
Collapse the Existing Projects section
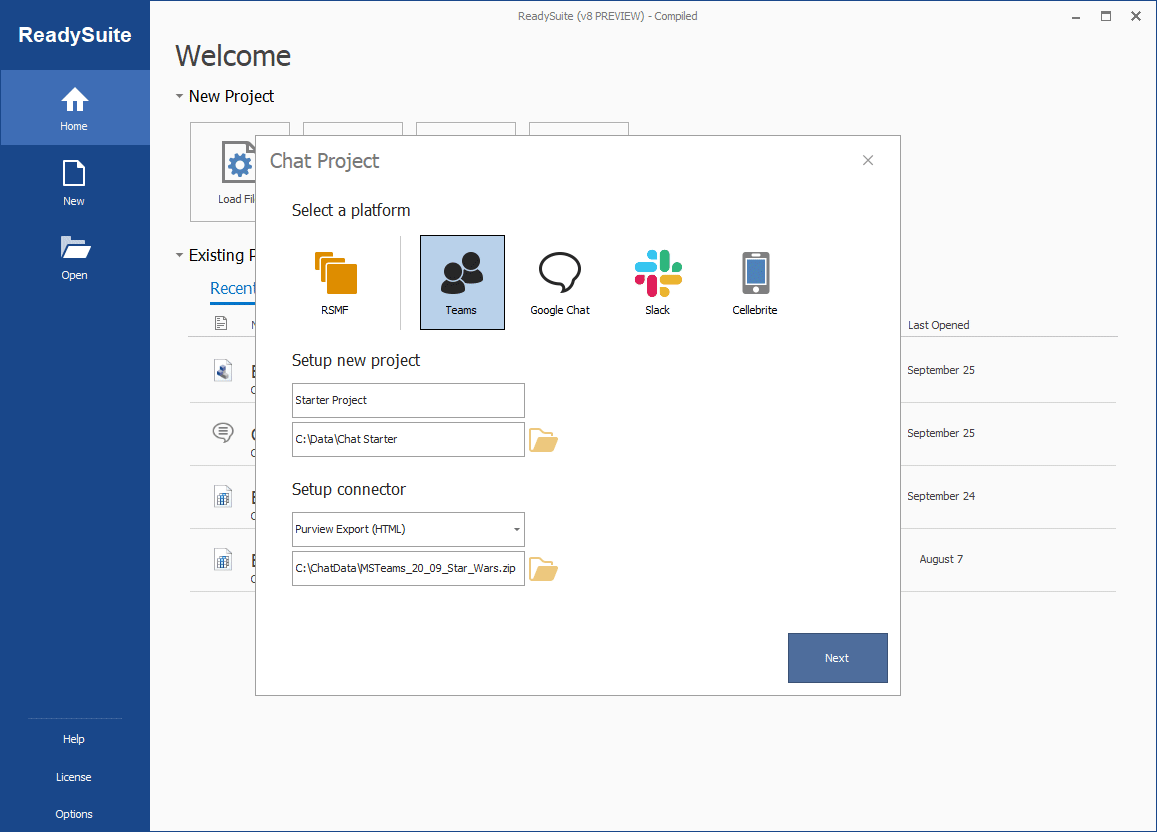pyautogui.click(x=179, y=255)
